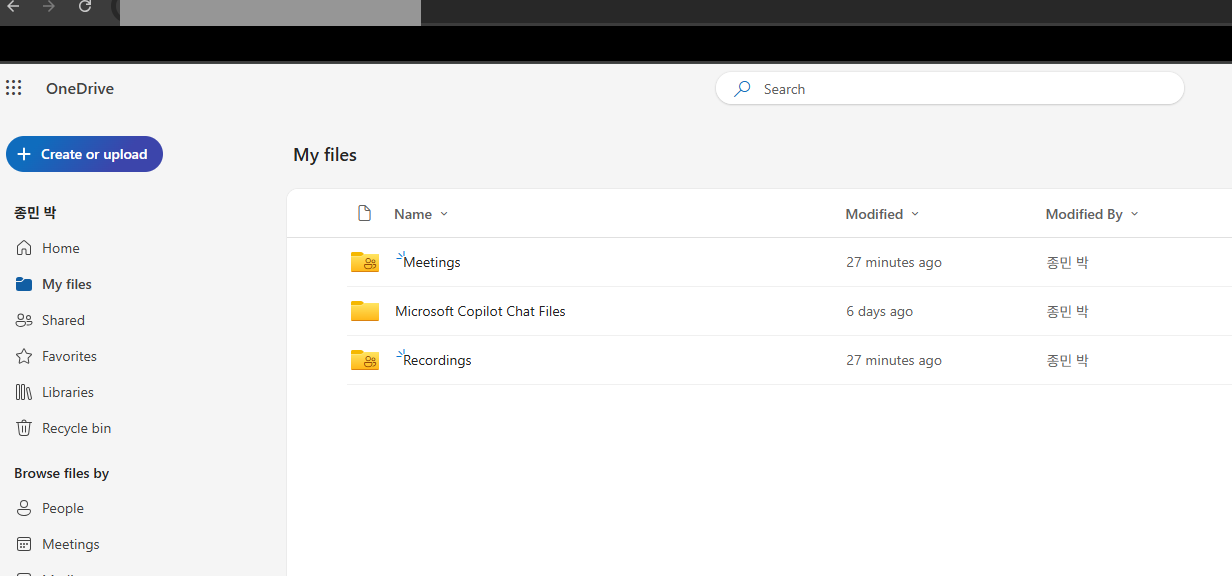Click the Recycle bin trash icon

24,428
